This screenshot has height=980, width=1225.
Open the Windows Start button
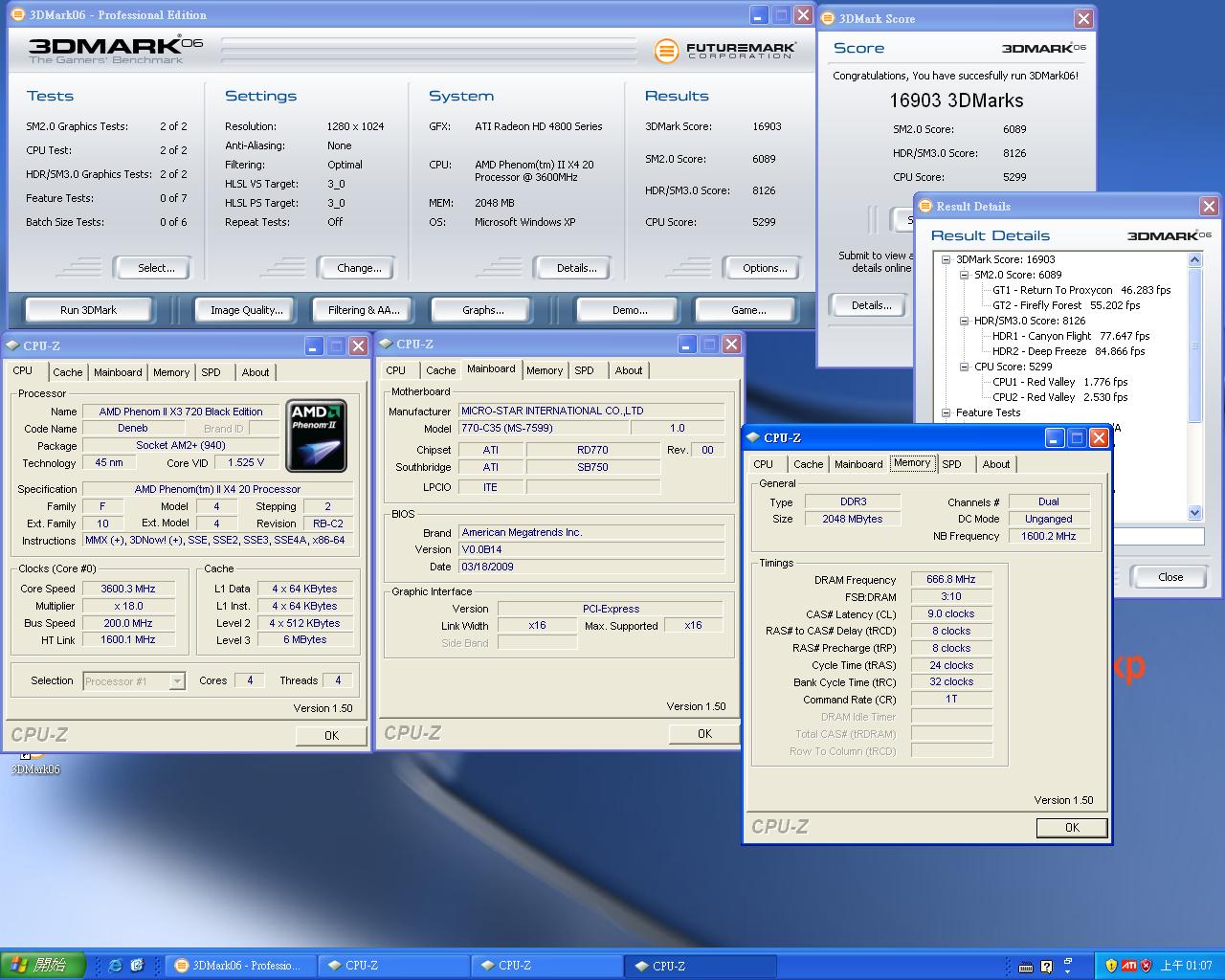click(x=43, y=966)
